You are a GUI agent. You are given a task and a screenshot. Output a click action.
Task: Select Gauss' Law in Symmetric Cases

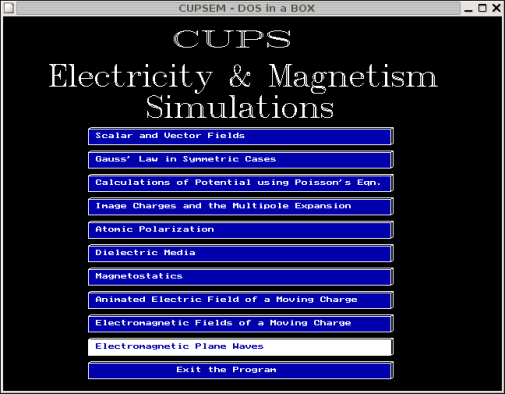[241, 159]
